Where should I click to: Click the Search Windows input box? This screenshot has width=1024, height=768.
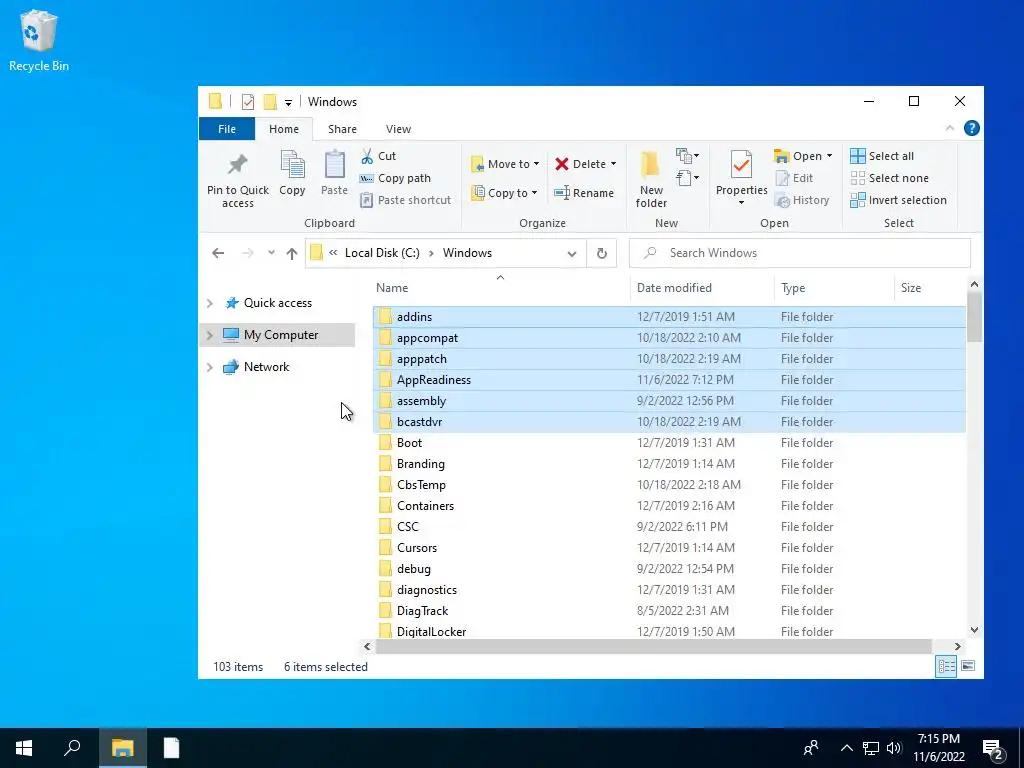(x=799, y=253)
